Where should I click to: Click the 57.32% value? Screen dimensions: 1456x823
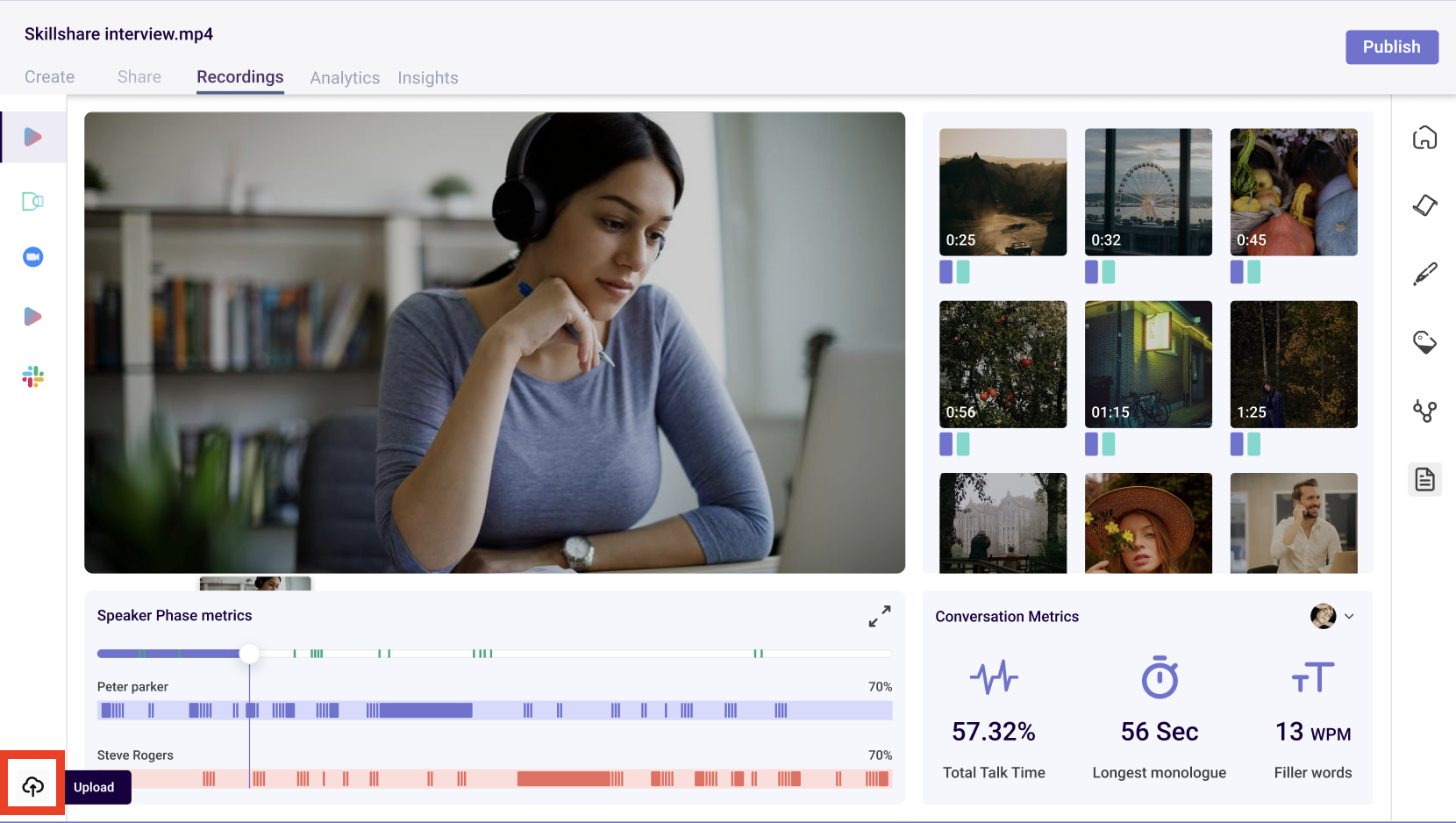point(994,732)
